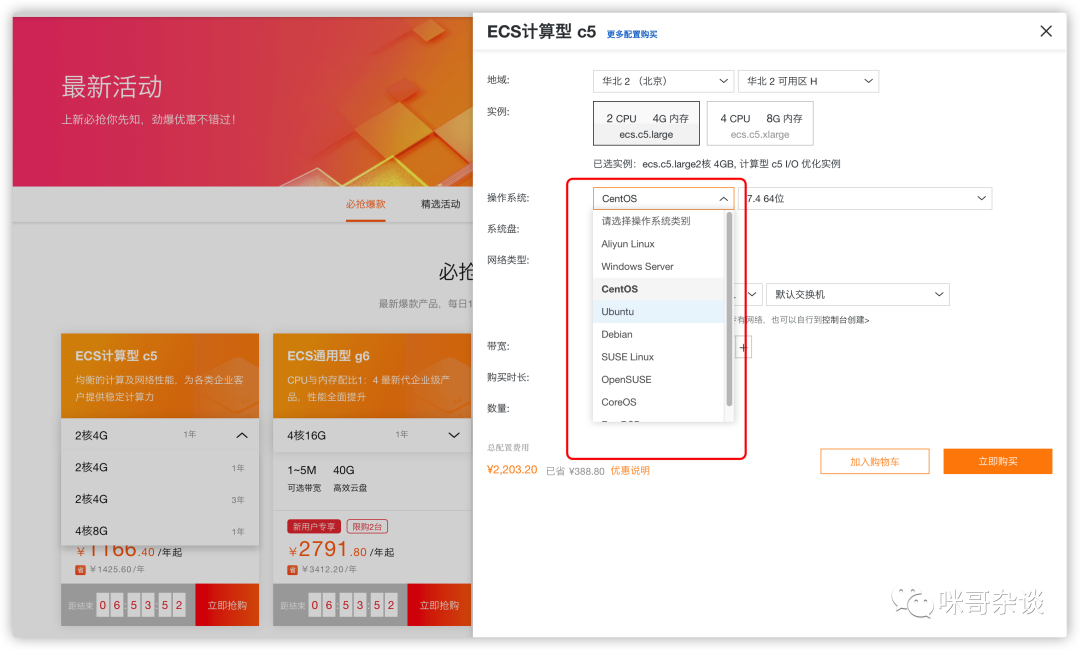1080x650 pixels.
Task: Switch to the 精选活动 tab
Action: (x=440, y=205)
